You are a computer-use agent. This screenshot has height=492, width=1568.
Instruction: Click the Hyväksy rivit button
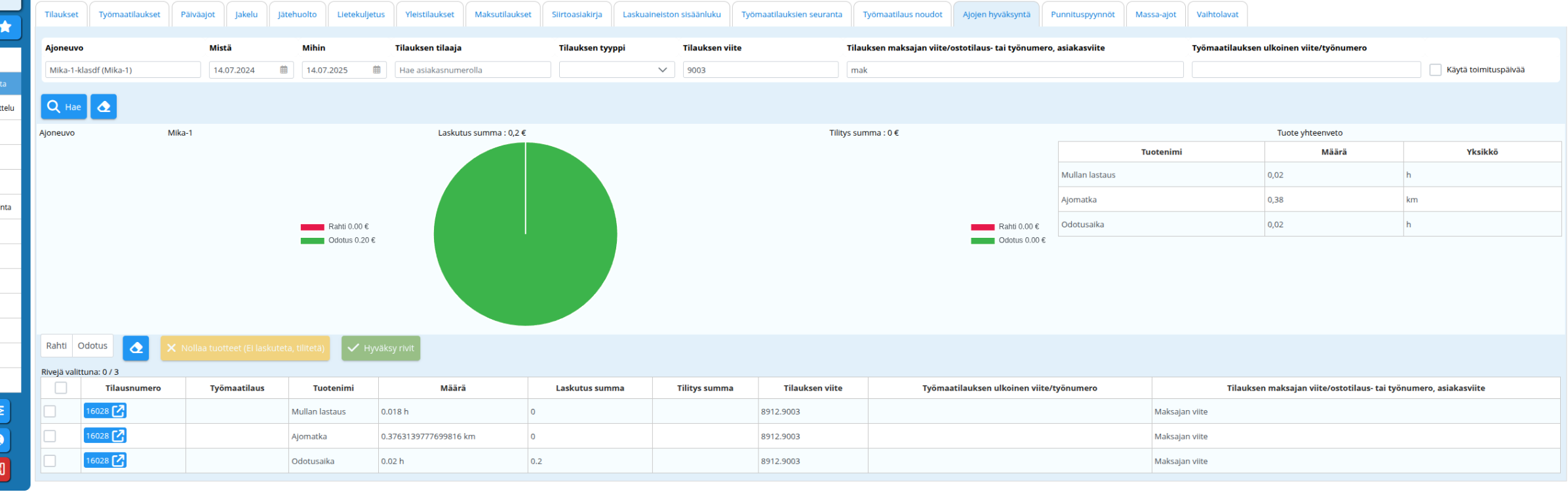point(381,349)
